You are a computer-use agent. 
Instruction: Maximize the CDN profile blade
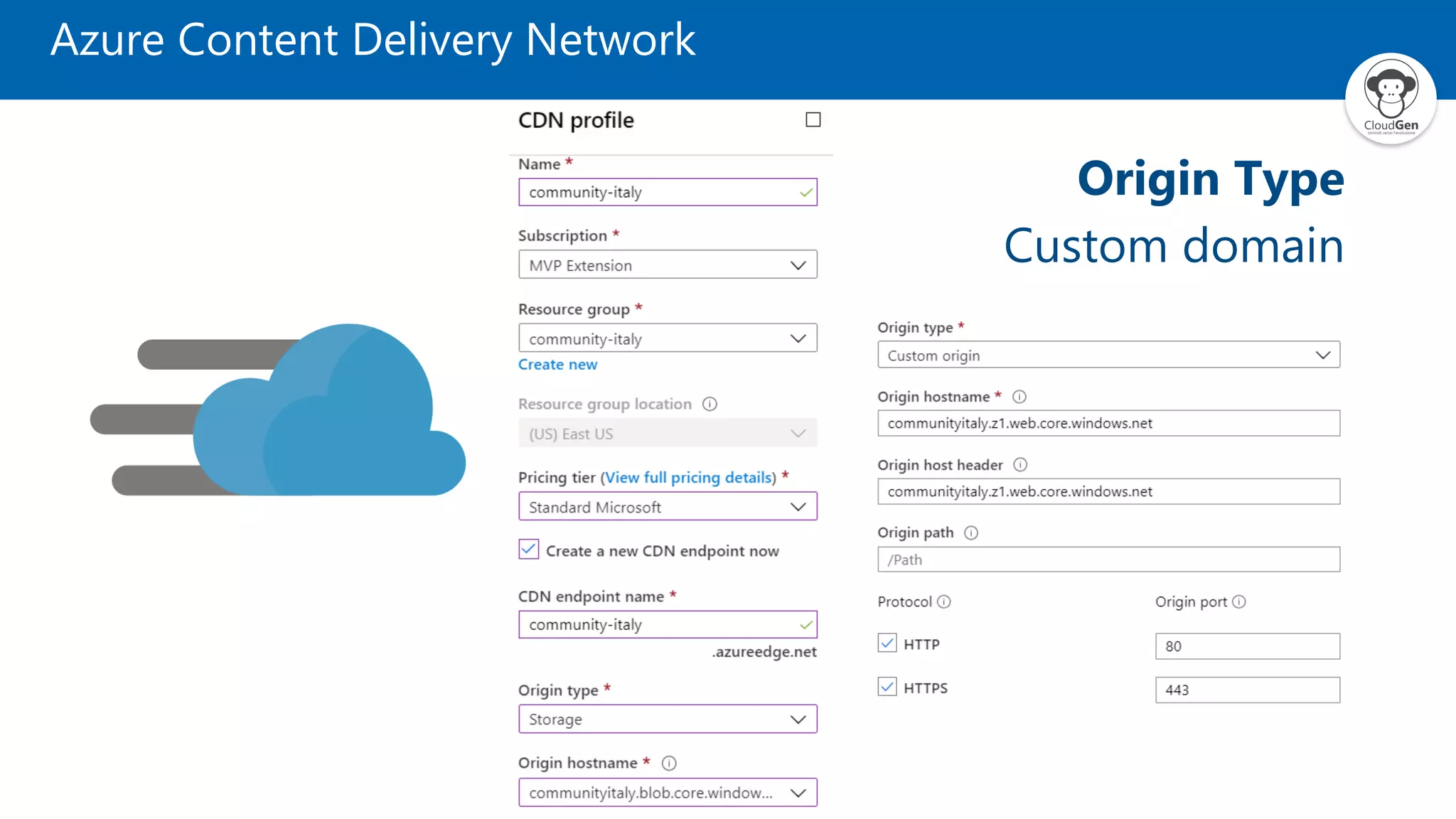click(x=813, y=119)
